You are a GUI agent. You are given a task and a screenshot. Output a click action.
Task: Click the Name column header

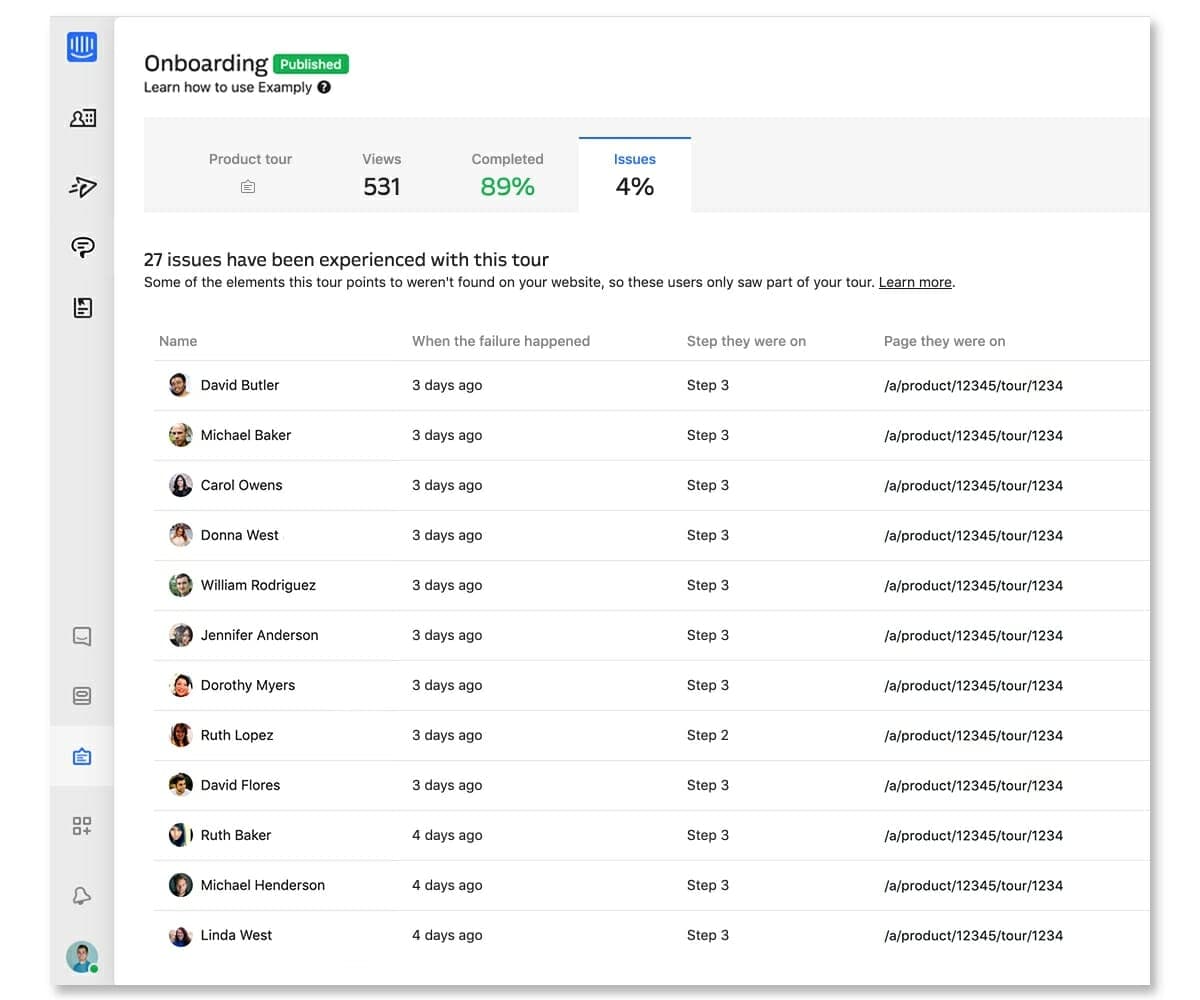point(178,341)
